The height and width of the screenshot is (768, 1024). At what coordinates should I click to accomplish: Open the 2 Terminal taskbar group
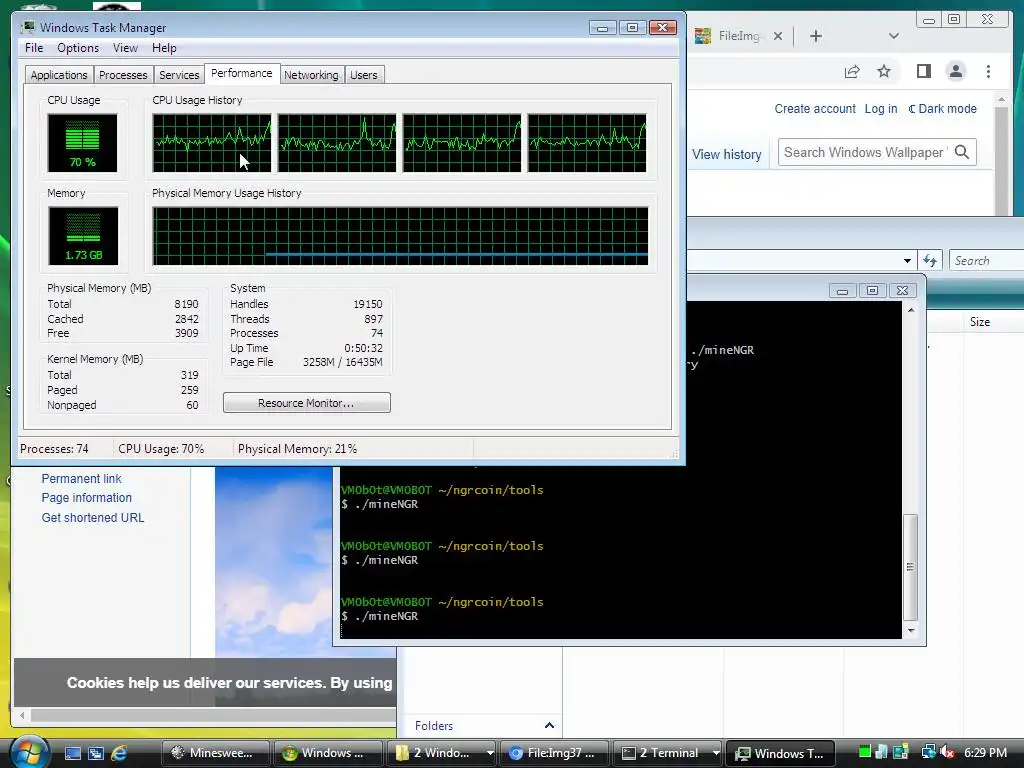tap(669, 753)
